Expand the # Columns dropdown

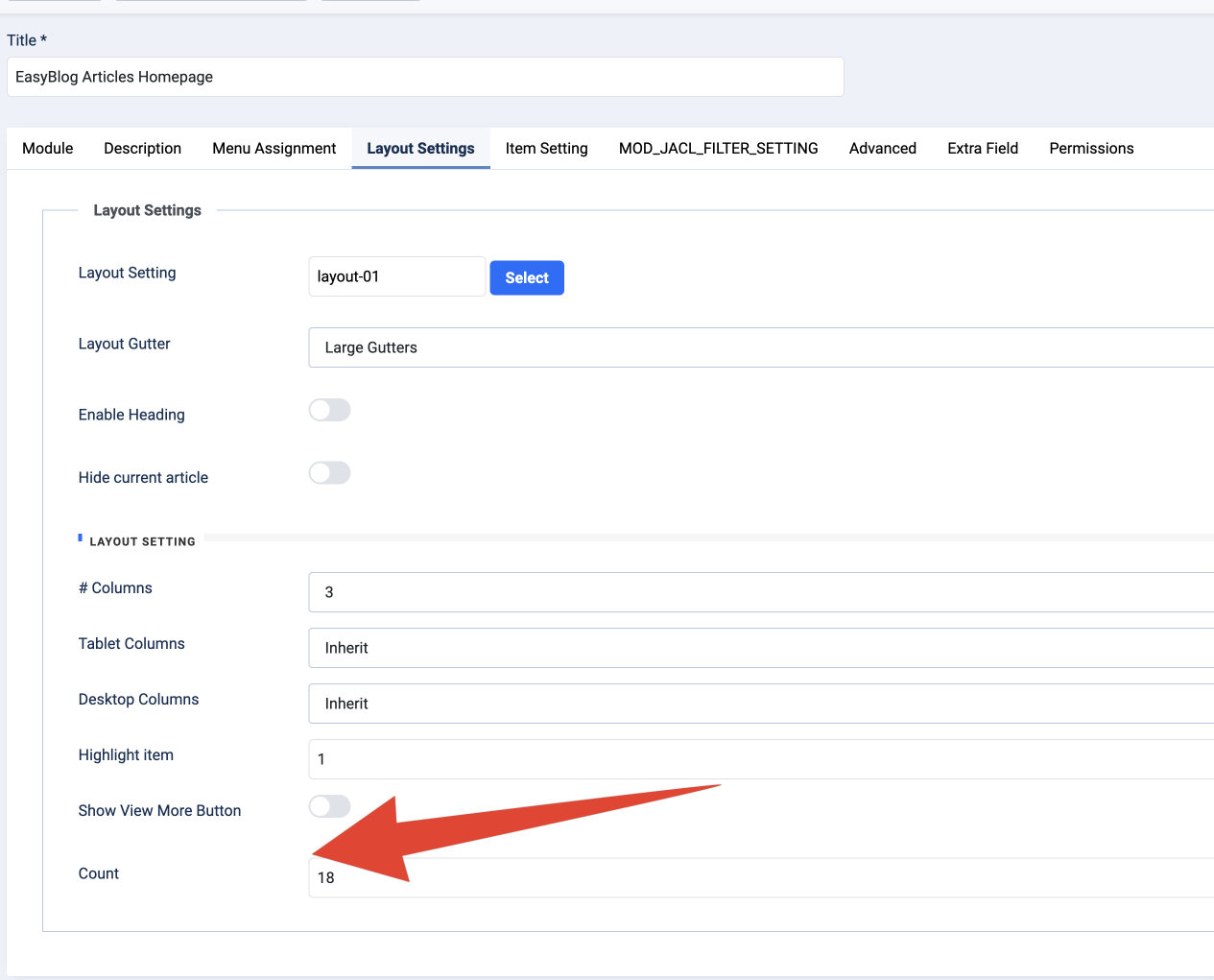tap(760, 592)
